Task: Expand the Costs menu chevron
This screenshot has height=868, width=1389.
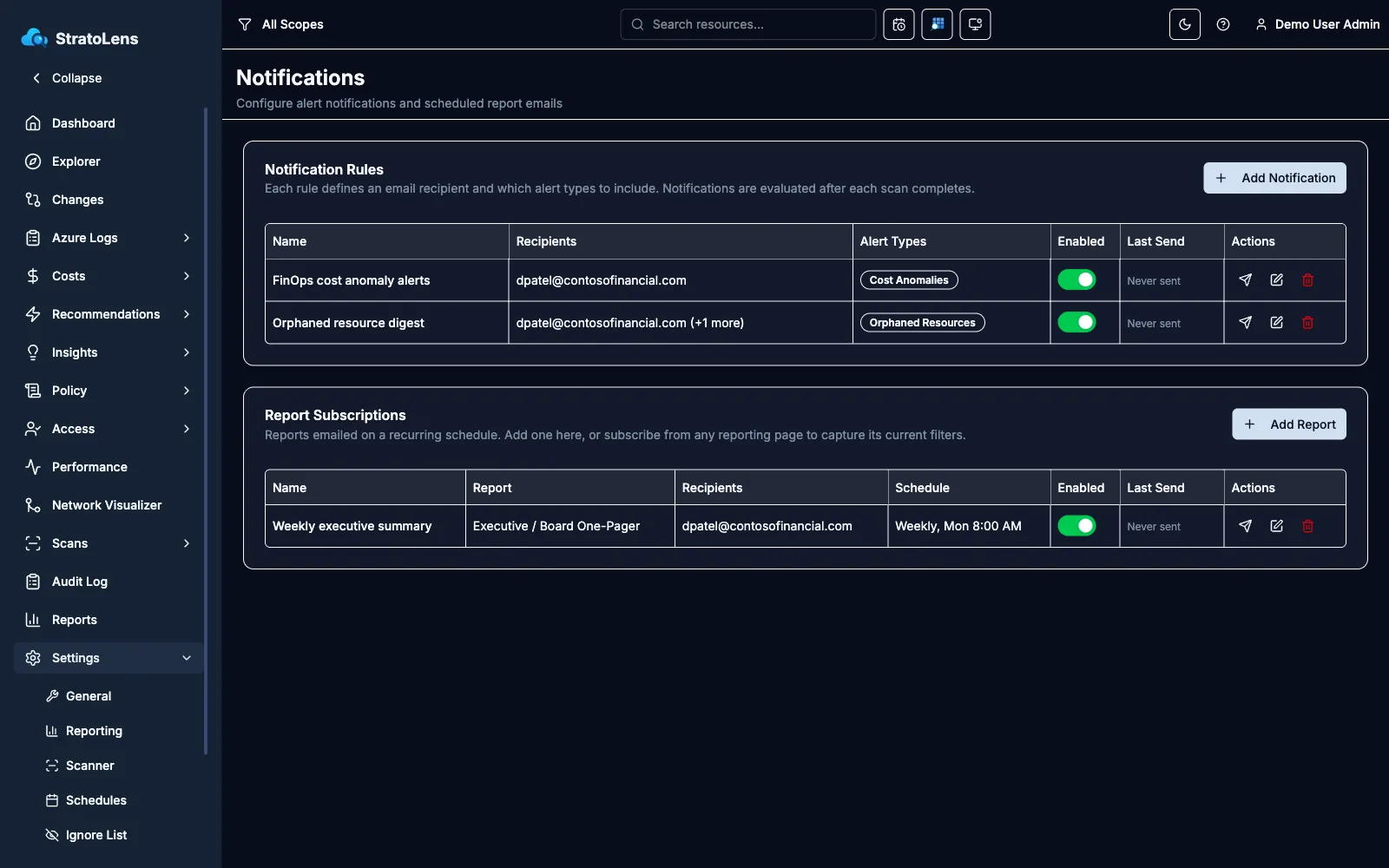Action: pyautogui.click(x=186, y=276)
